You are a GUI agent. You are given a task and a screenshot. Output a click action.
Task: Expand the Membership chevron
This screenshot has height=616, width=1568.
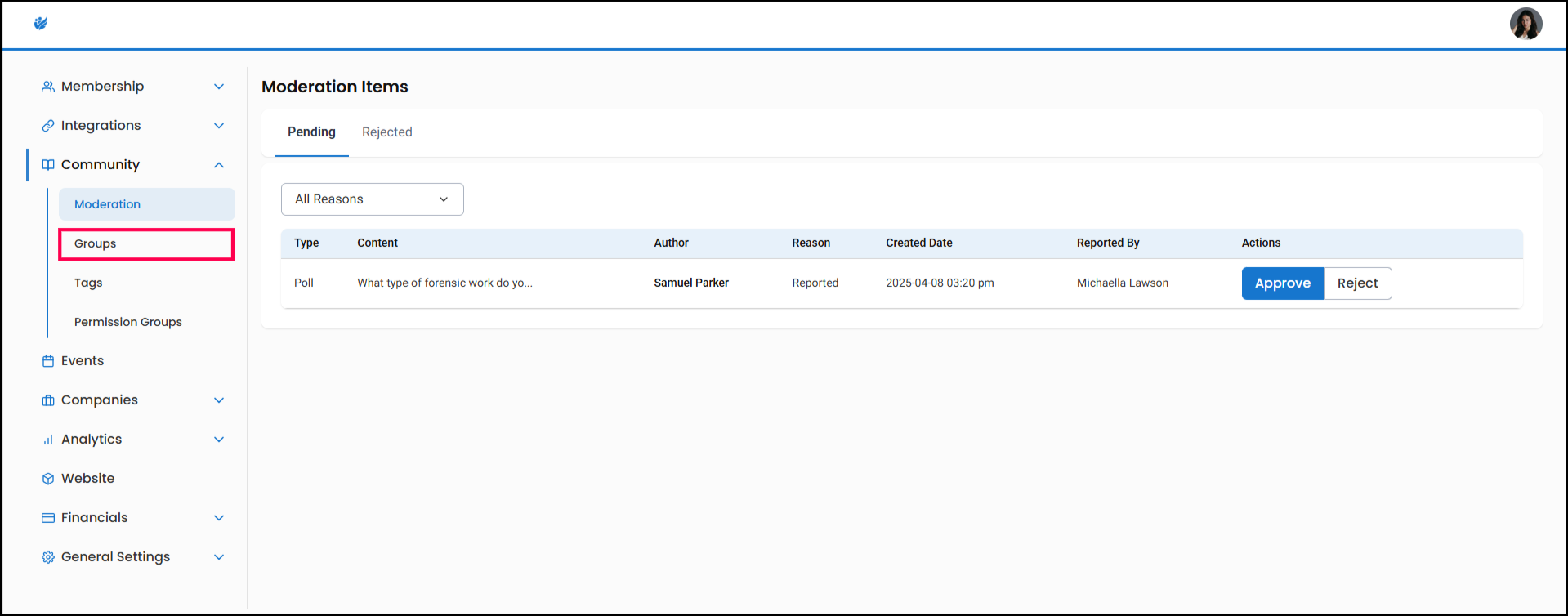click(x=219, y=87)
